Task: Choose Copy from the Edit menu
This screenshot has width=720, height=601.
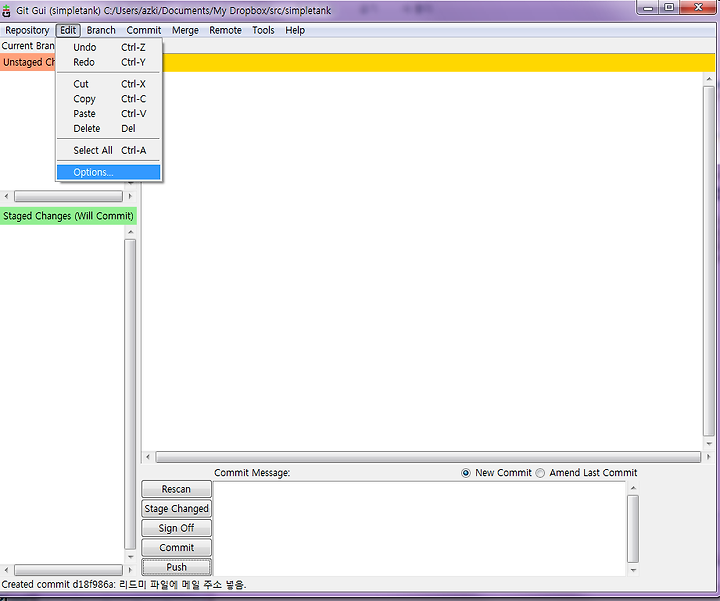Action: 108,99
